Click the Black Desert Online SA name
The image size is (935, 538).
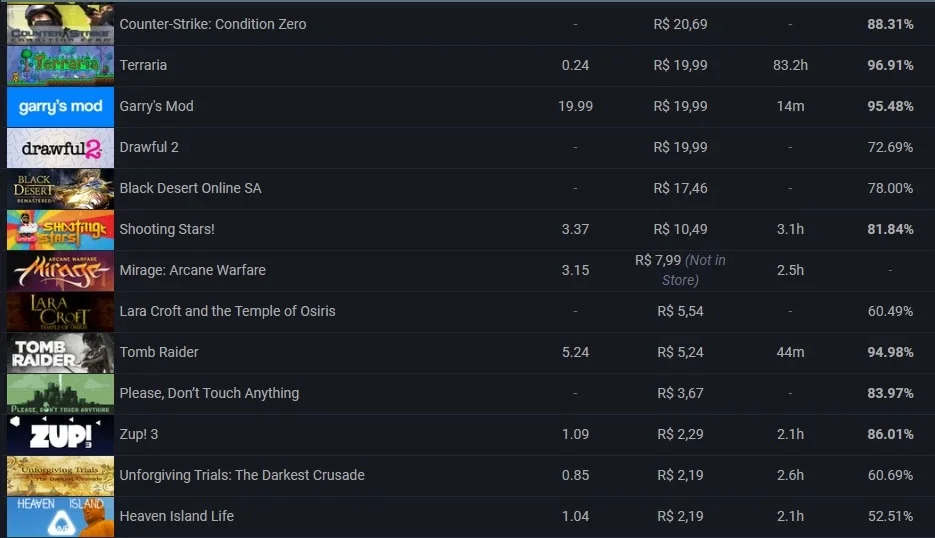[x=190, y=188]
